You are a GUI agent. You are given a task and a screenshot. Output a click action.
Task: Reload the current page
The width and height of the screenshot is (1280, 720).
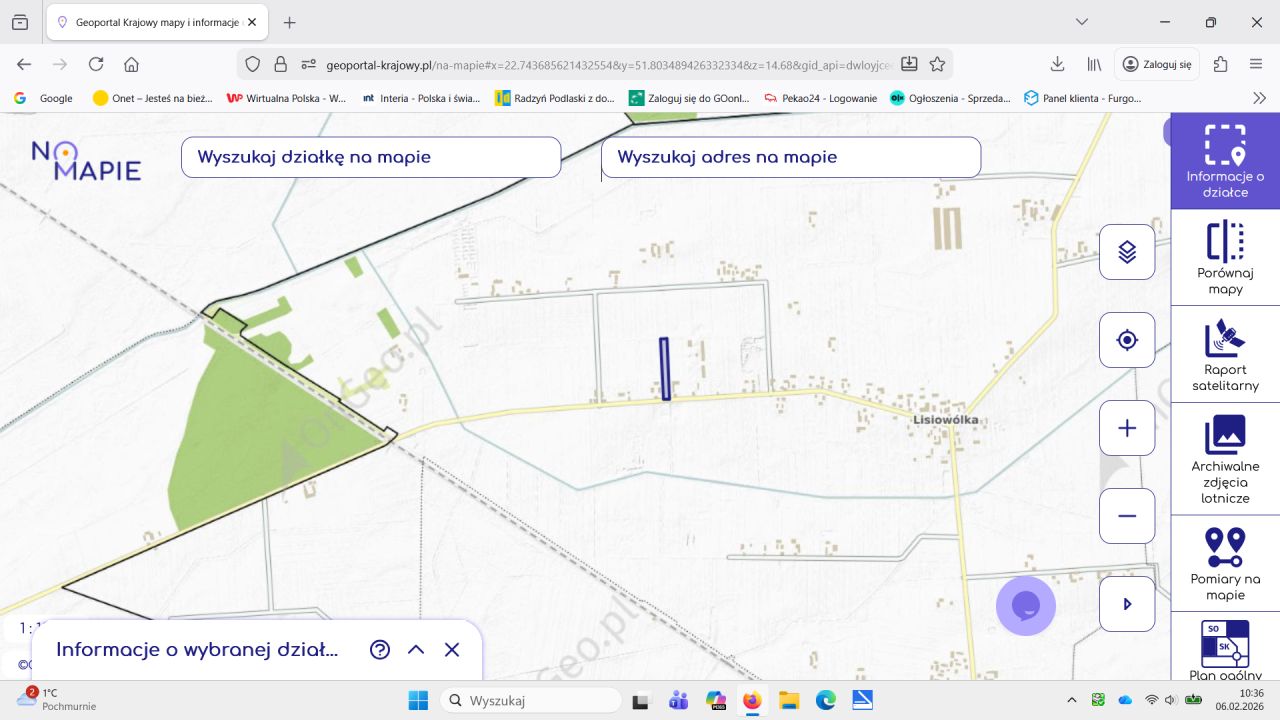coord(96,64)
